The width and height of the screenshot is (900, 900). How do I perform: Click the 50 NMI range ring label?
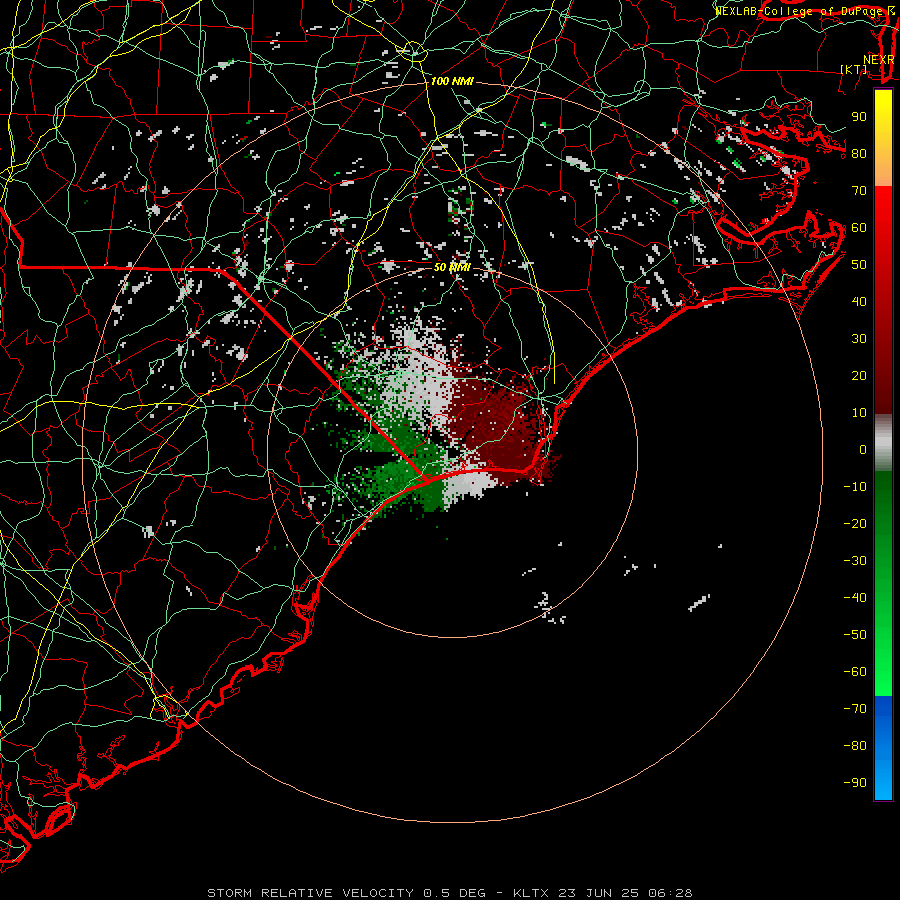tap(452, 267)
